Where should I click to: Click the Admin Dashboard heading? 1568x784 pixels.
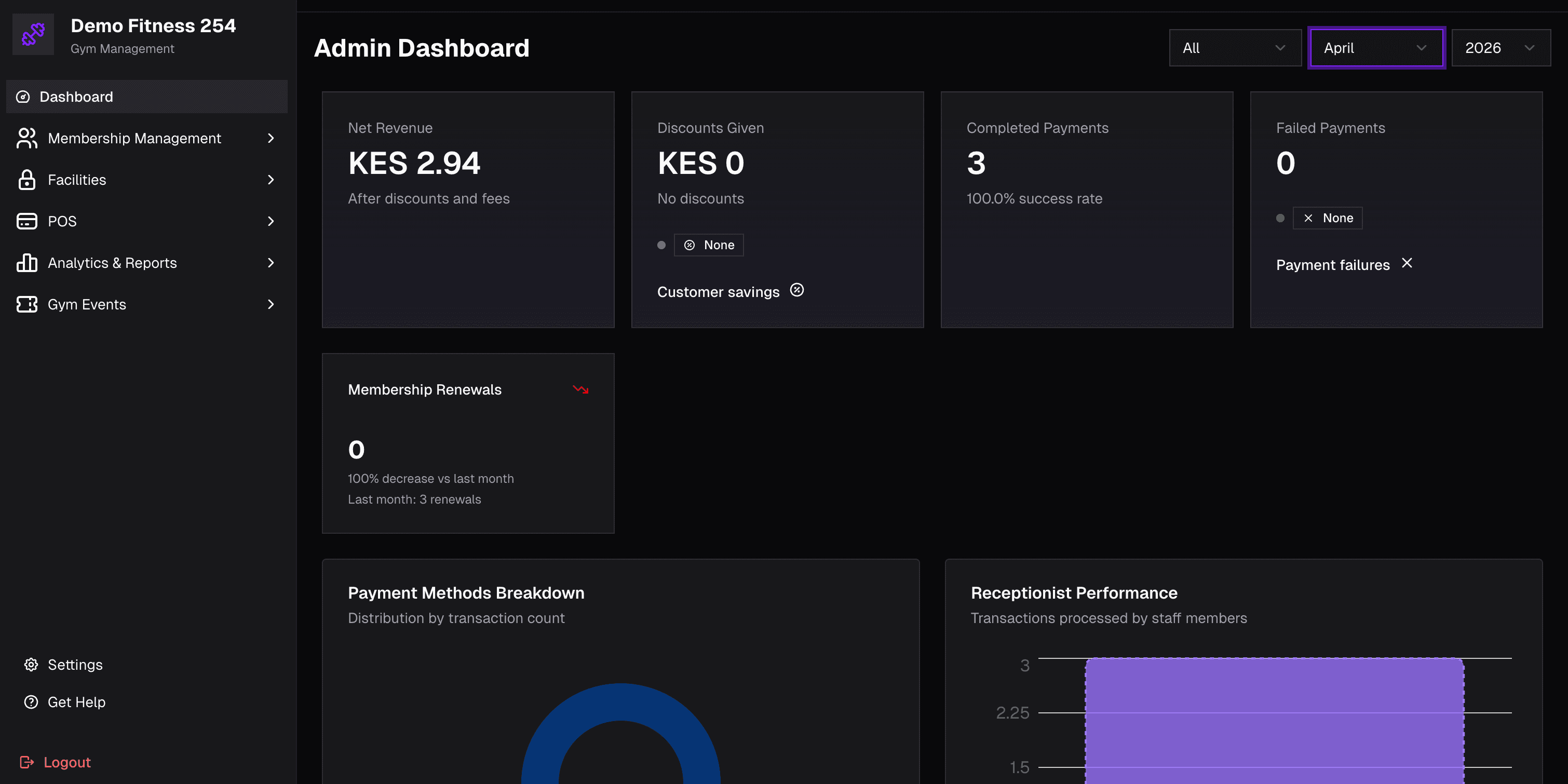[x=421, y=48]
